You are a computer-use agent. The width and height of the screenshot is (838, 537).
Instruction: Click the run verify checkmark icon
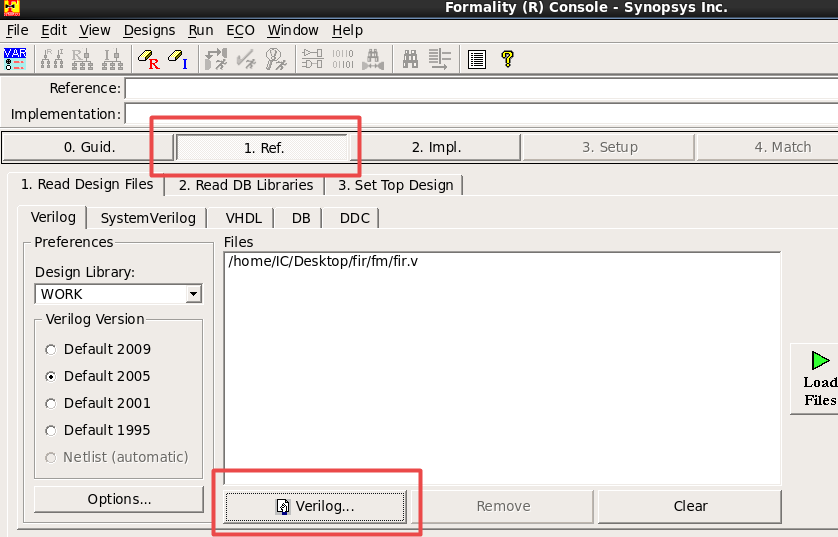pos(246,59)
